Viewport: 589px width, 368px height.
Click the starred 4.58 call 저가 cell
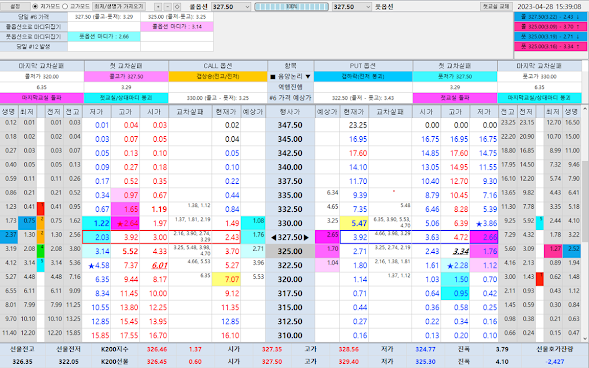[97, 265]
